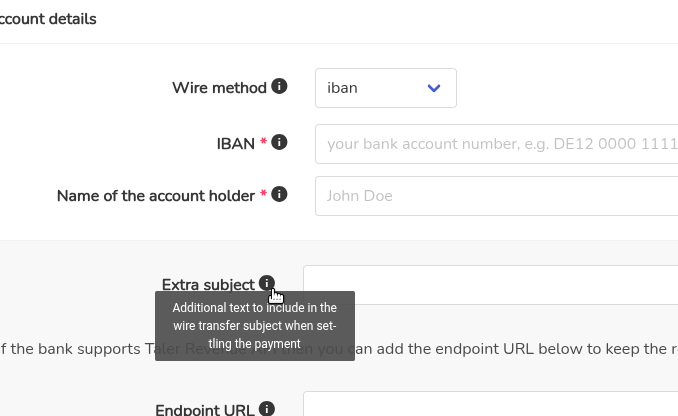Focus the IBAN bank account number field

pyautogui.click(x=496, y=144)
